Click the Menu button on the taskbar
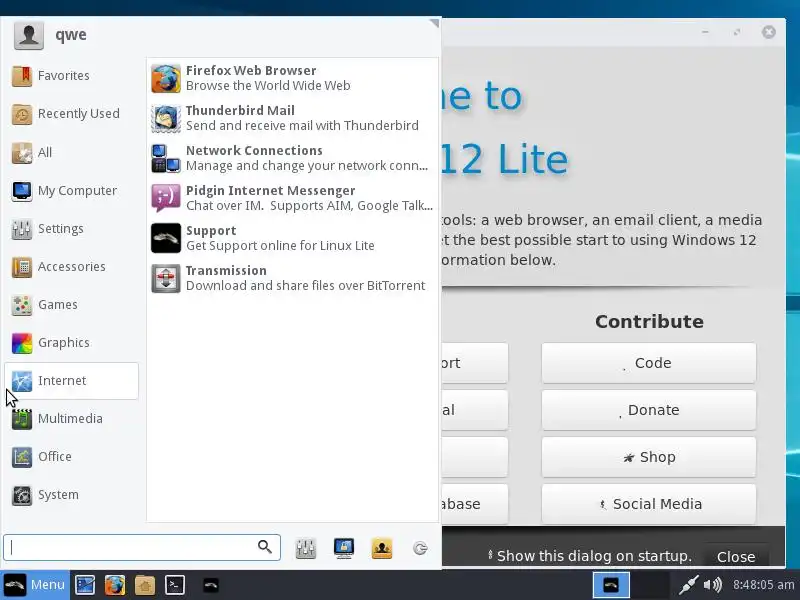 (x=35, y=585)
